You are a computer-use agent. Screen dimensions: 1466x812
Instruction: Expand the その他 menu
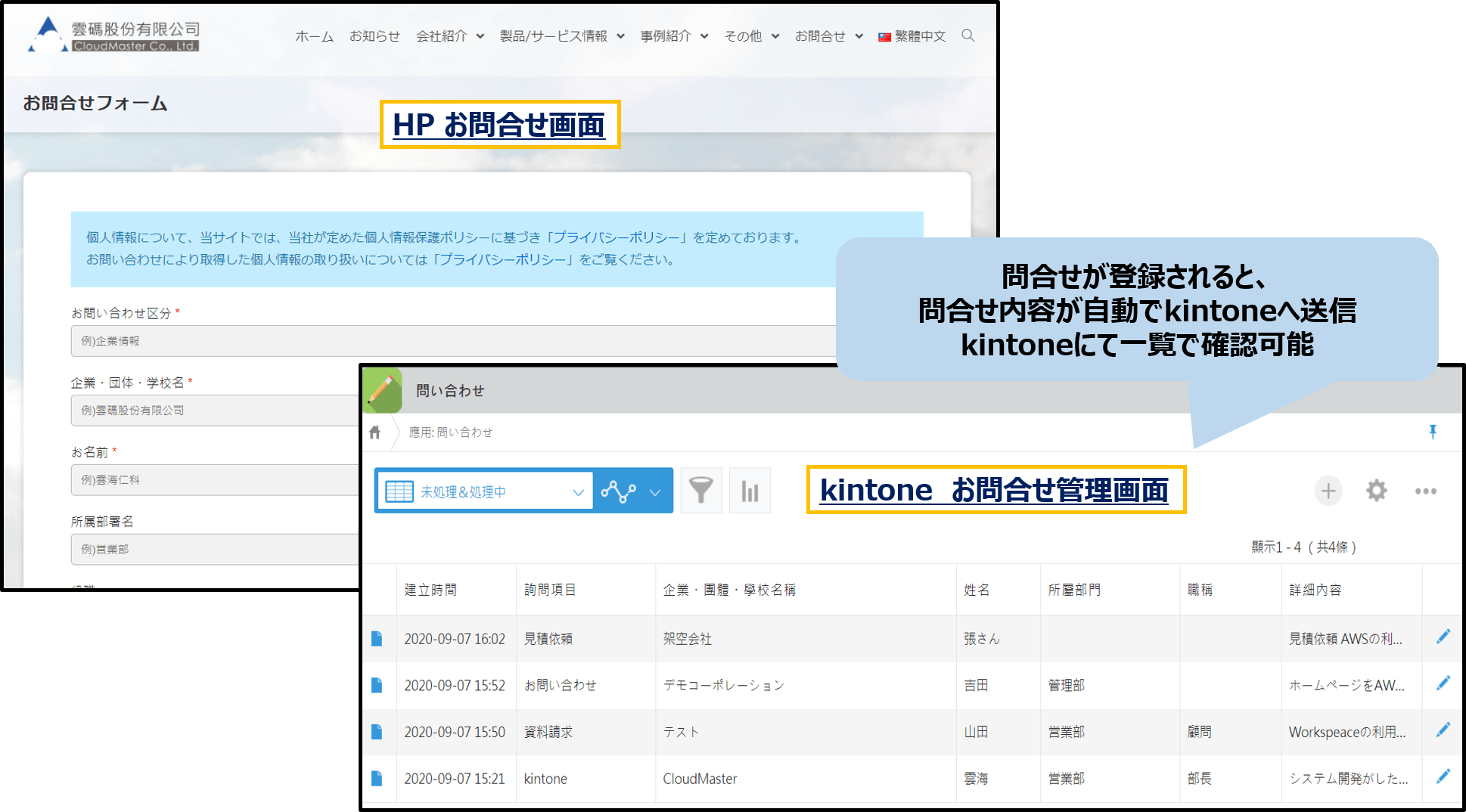(x=752, y=36)
